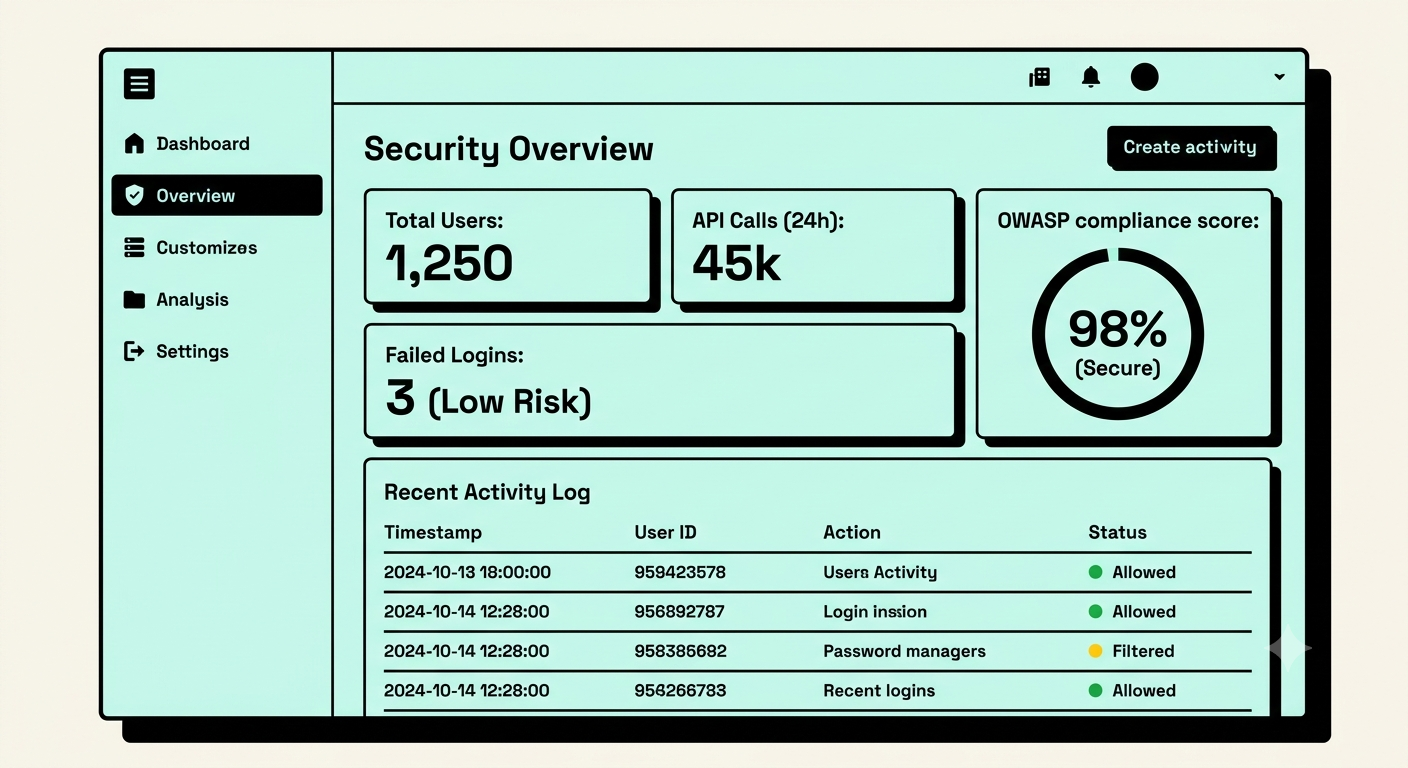Open the building icon in top bar
Viewport: 1408px width, 768px height.
[1040, 77]
